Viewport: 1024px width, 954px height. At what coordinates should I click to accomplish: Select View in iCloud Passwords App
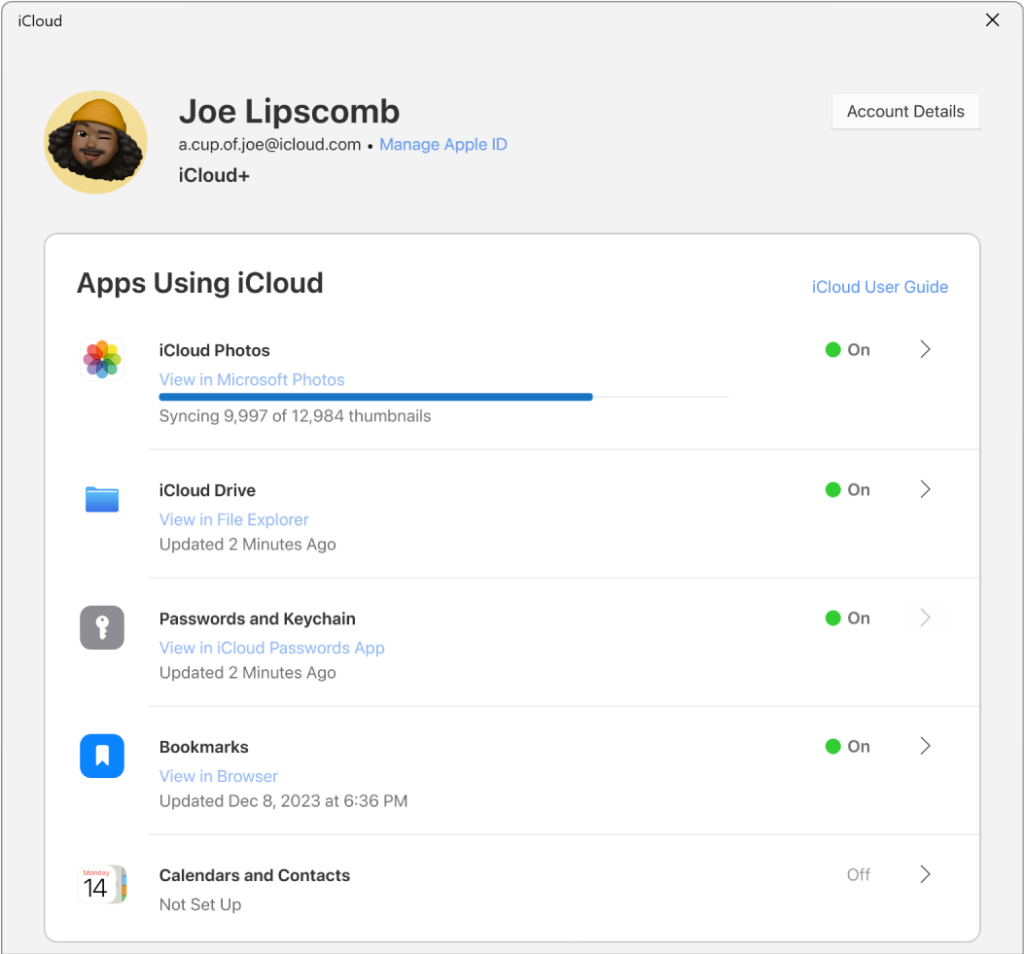click(272, 648)
